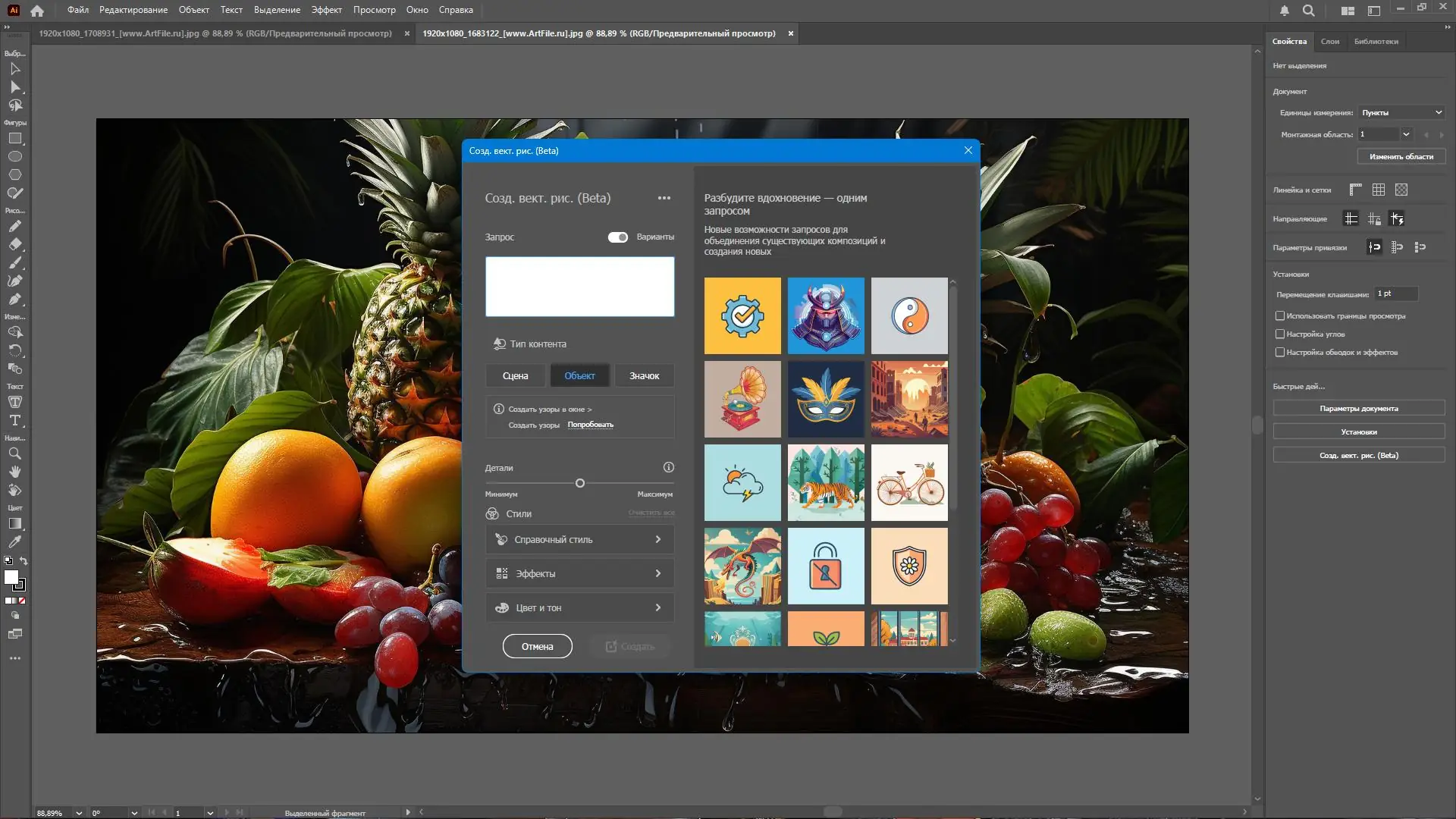Select the Hand tool
The image size is (1456, 819).
click(14, 472)
